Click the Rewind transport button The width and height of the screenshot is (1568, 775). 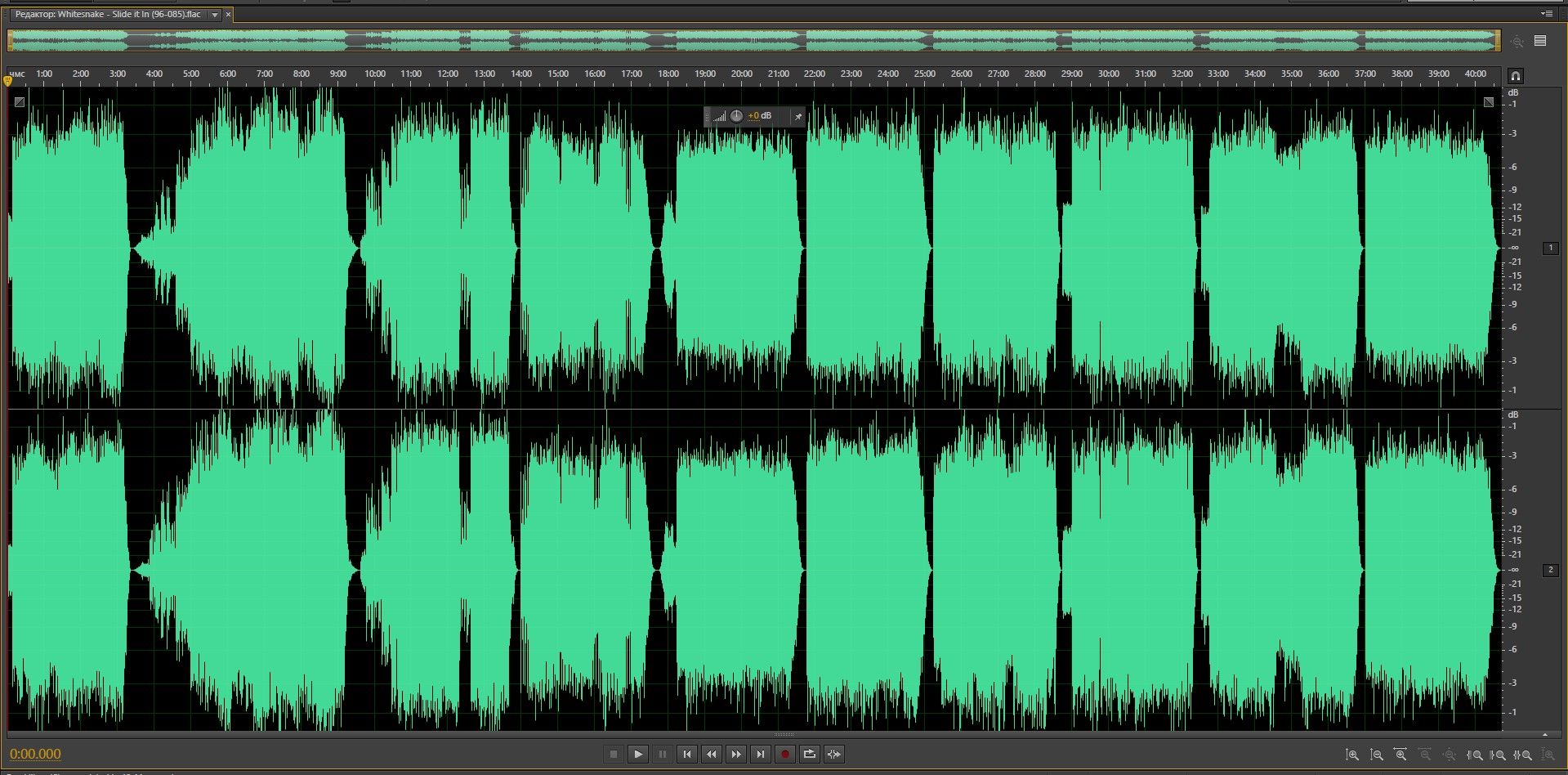coord(711,754)
